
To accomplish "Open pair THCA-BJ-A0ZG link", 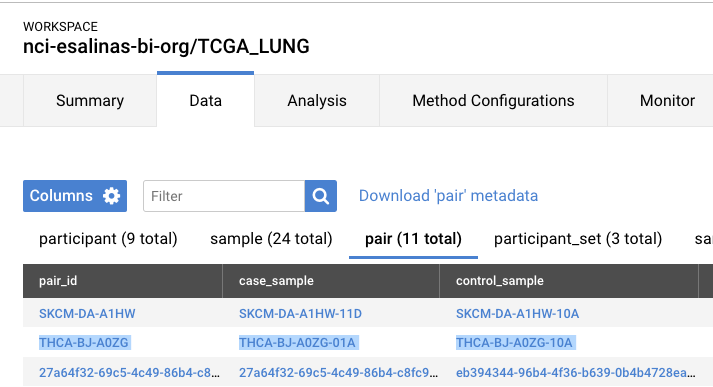I will [x=84, y=342].
